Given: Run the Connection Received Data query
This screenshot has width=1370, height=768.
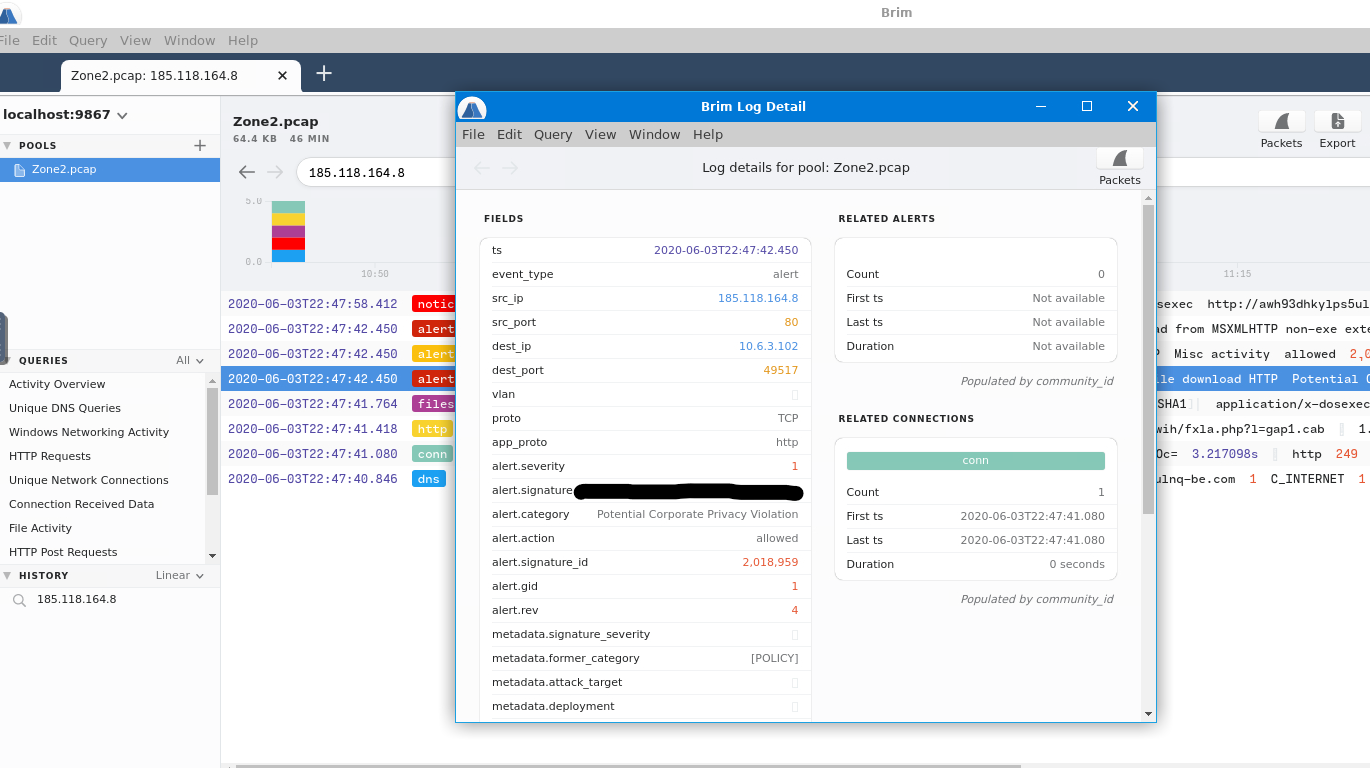Looking at the screenshot, I should [82, 504].
